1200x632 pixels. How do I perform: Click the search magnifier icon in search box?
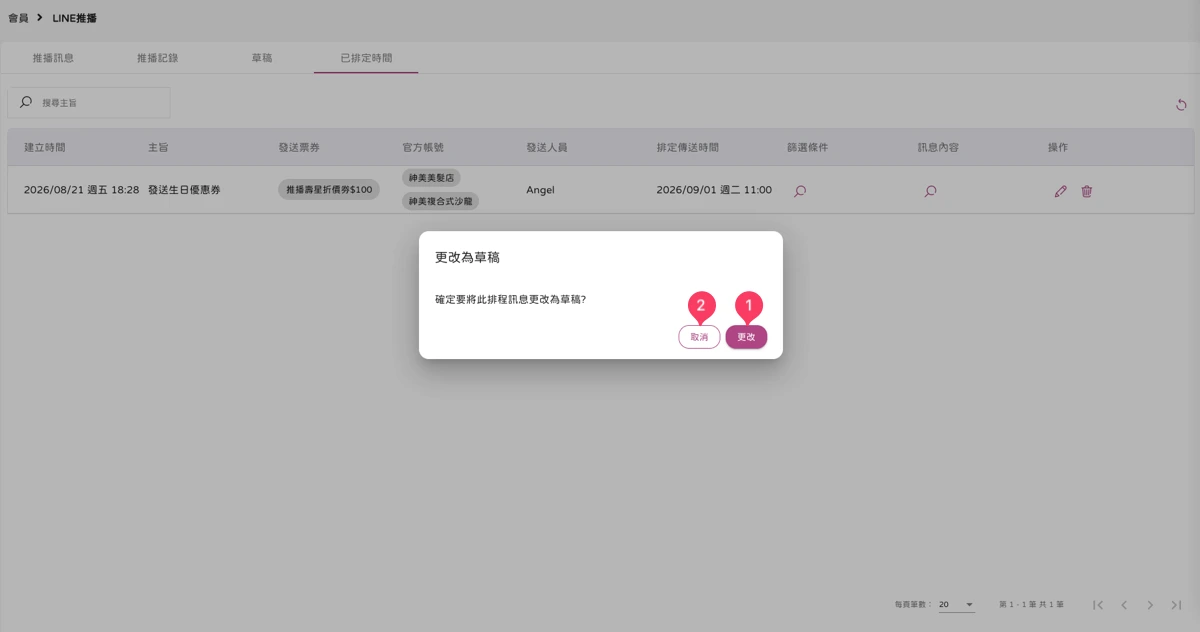26,102
